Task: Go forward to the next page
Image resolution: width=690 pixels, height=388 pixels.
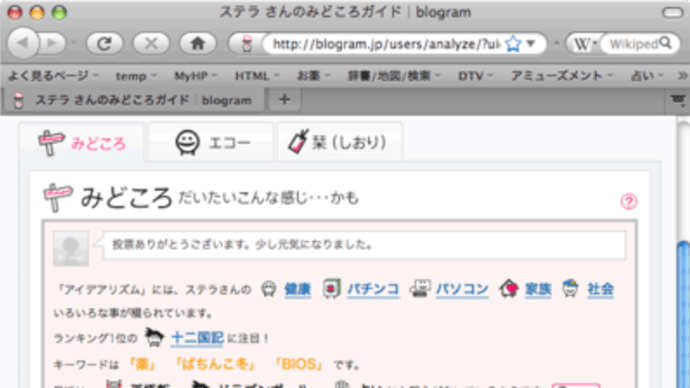Action: (52, 43)
